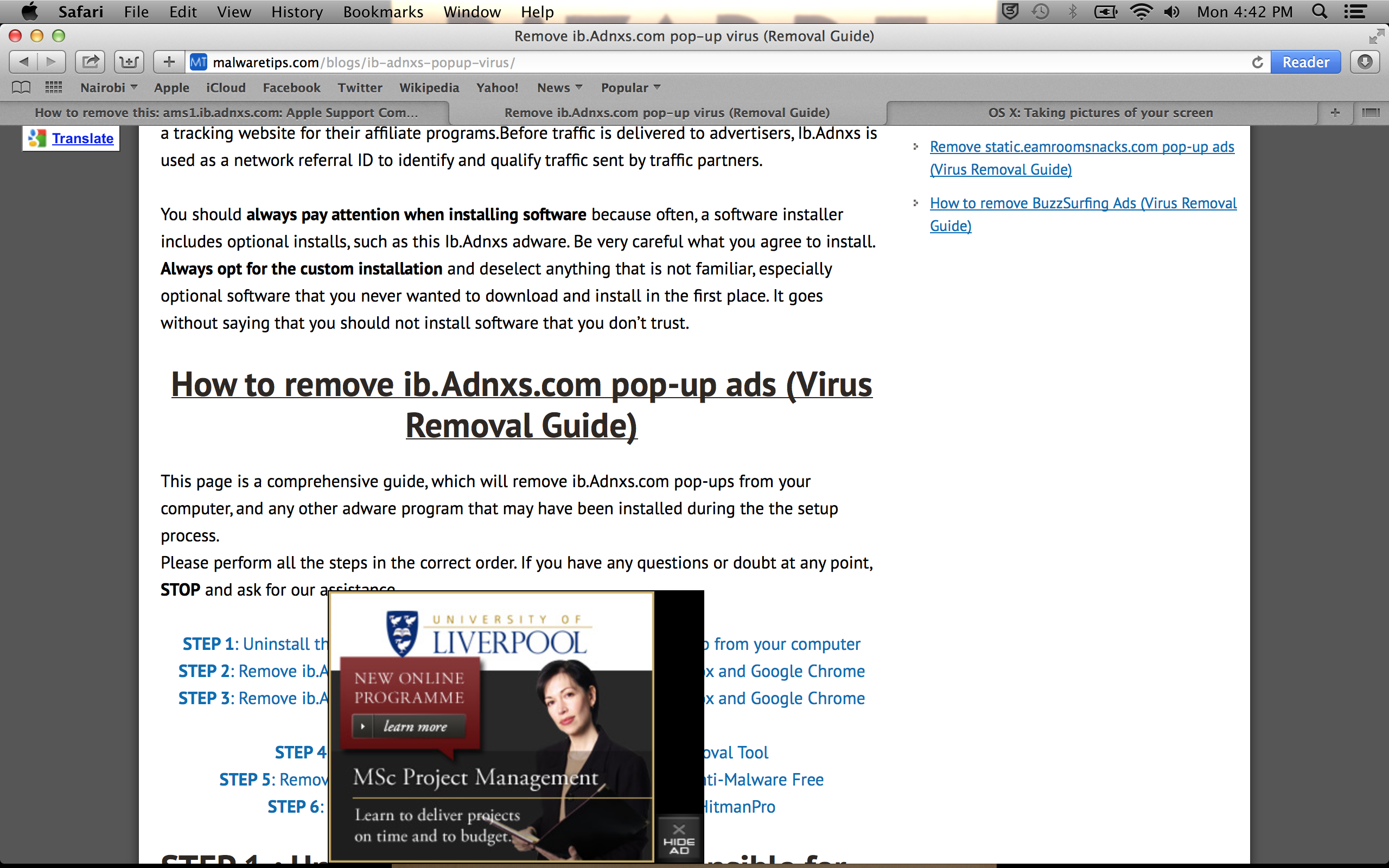Expand the News bookmarks dropdown
This screenshot has height=868, width=1389.
coord(559,87)
